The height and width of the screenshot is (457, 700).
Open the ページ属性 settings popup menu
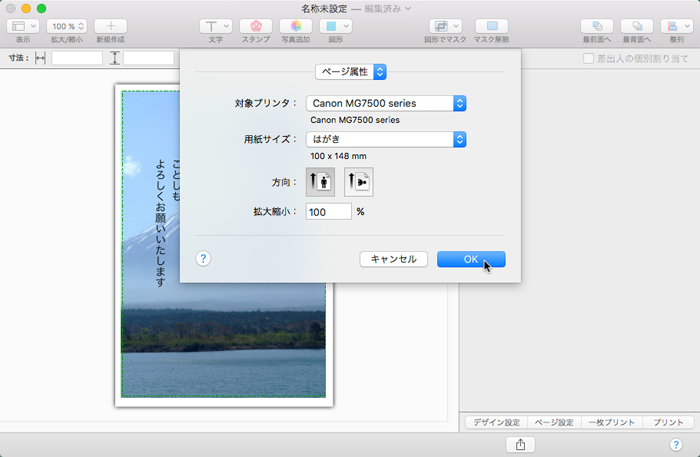point(351,72)
